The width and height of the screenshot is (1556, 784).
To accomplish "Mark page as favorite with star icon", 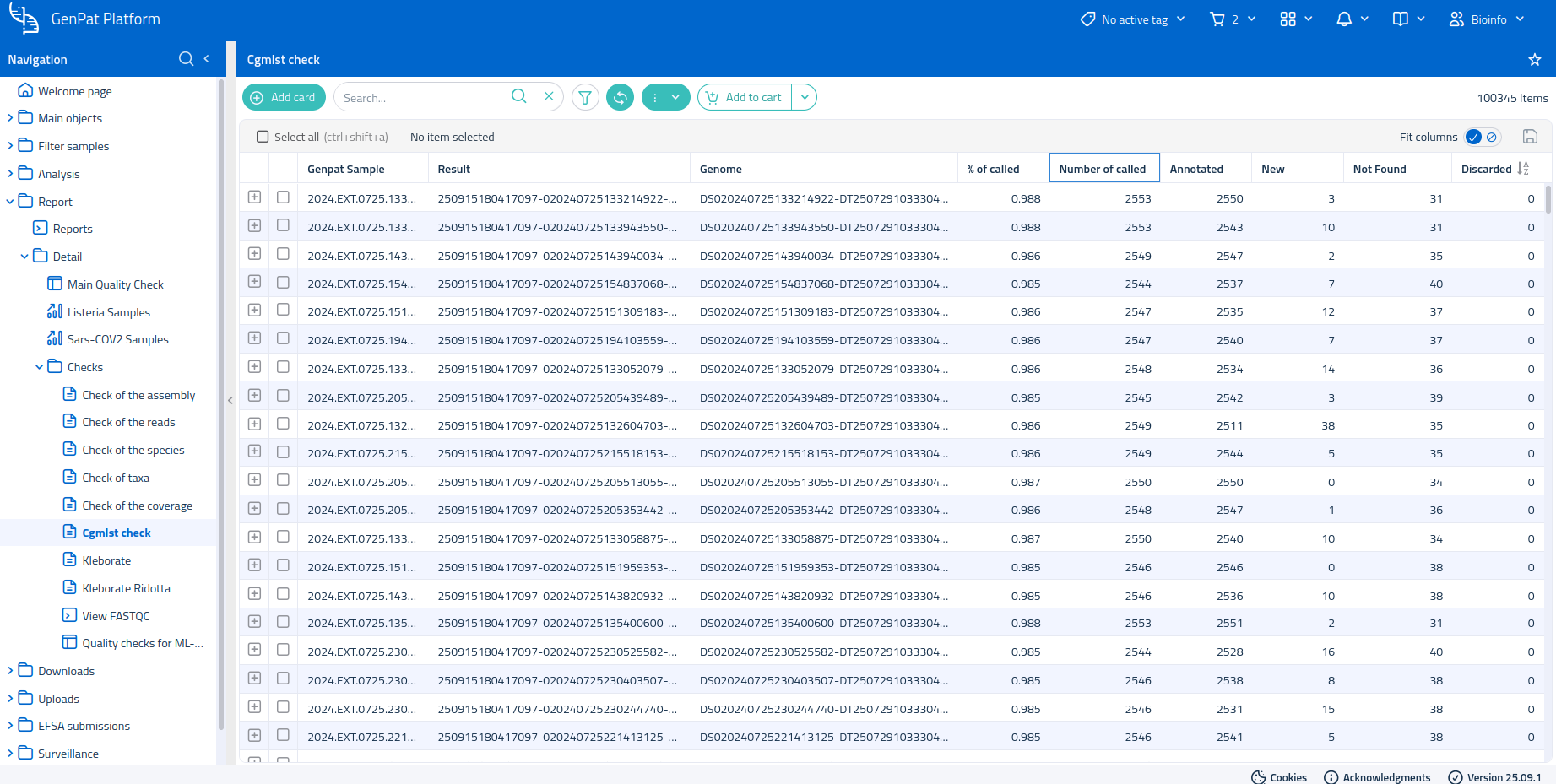I will click(x=1534, y=60).
